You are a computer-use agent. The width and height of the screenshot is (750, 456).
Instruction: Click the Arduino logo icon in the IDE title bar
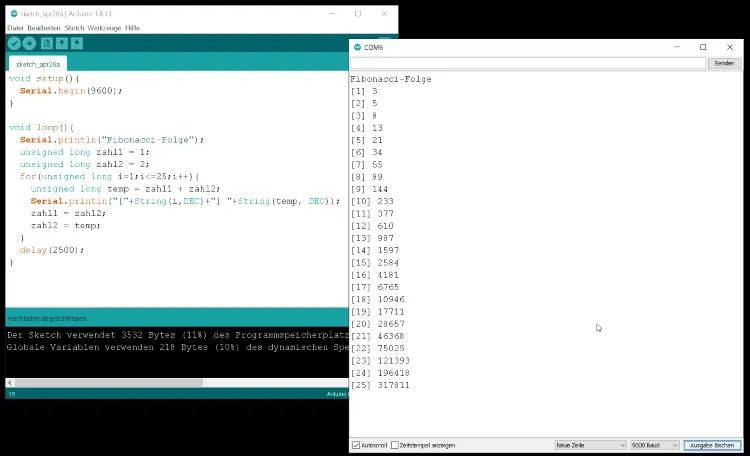click(x=14, y=14)
